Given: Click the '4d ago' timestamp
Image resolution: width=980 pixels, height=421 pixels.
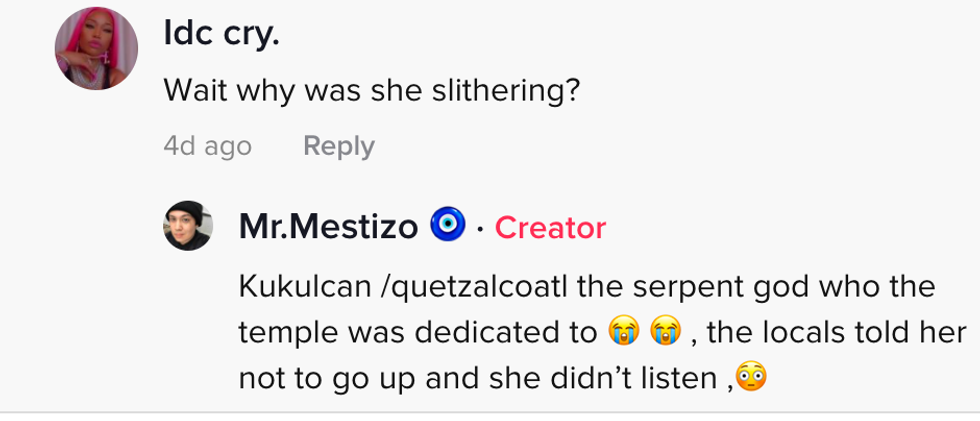Looking at the screenshot, I should 207,146.
